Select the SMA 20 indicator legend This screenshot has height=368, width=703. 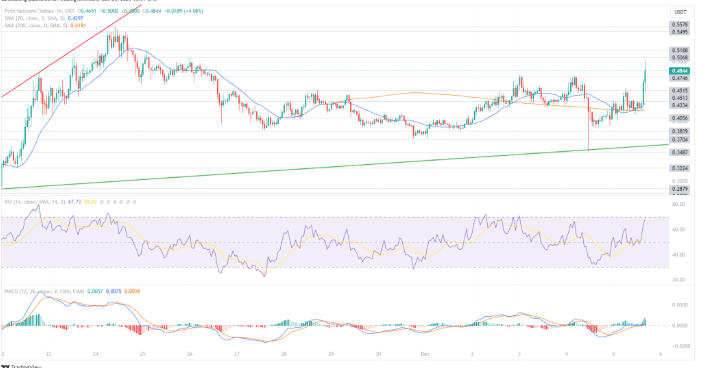pyautogui.click(x=35, y=18)
